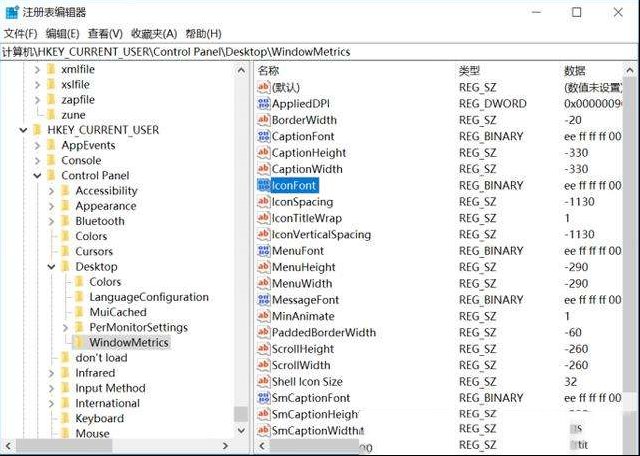Collapse the Control Panel tree node
This screenshot has height=456, width=640.
click(38, 176)
